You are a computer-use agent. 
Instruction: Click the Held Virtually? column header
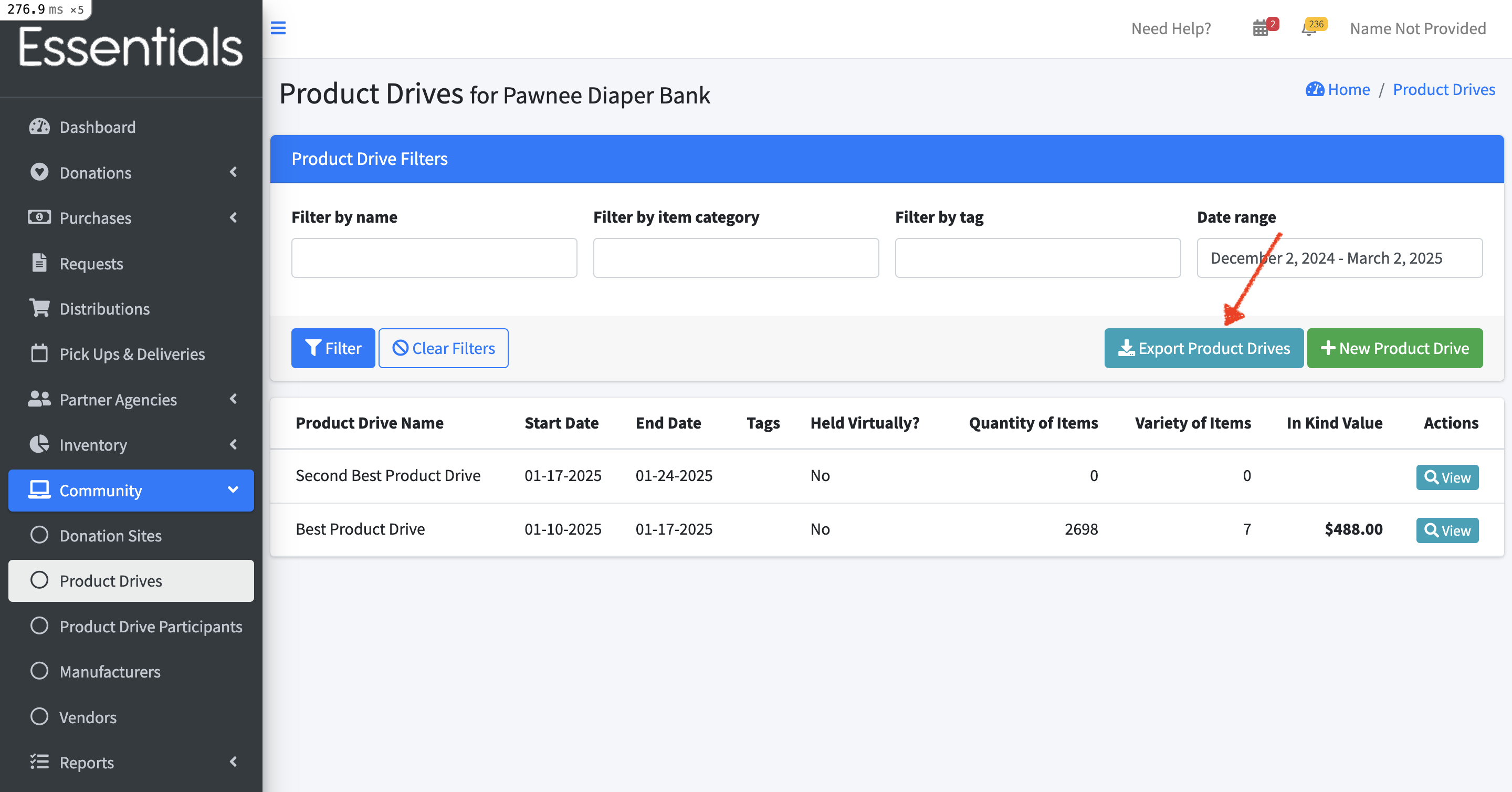coord(865,423)
